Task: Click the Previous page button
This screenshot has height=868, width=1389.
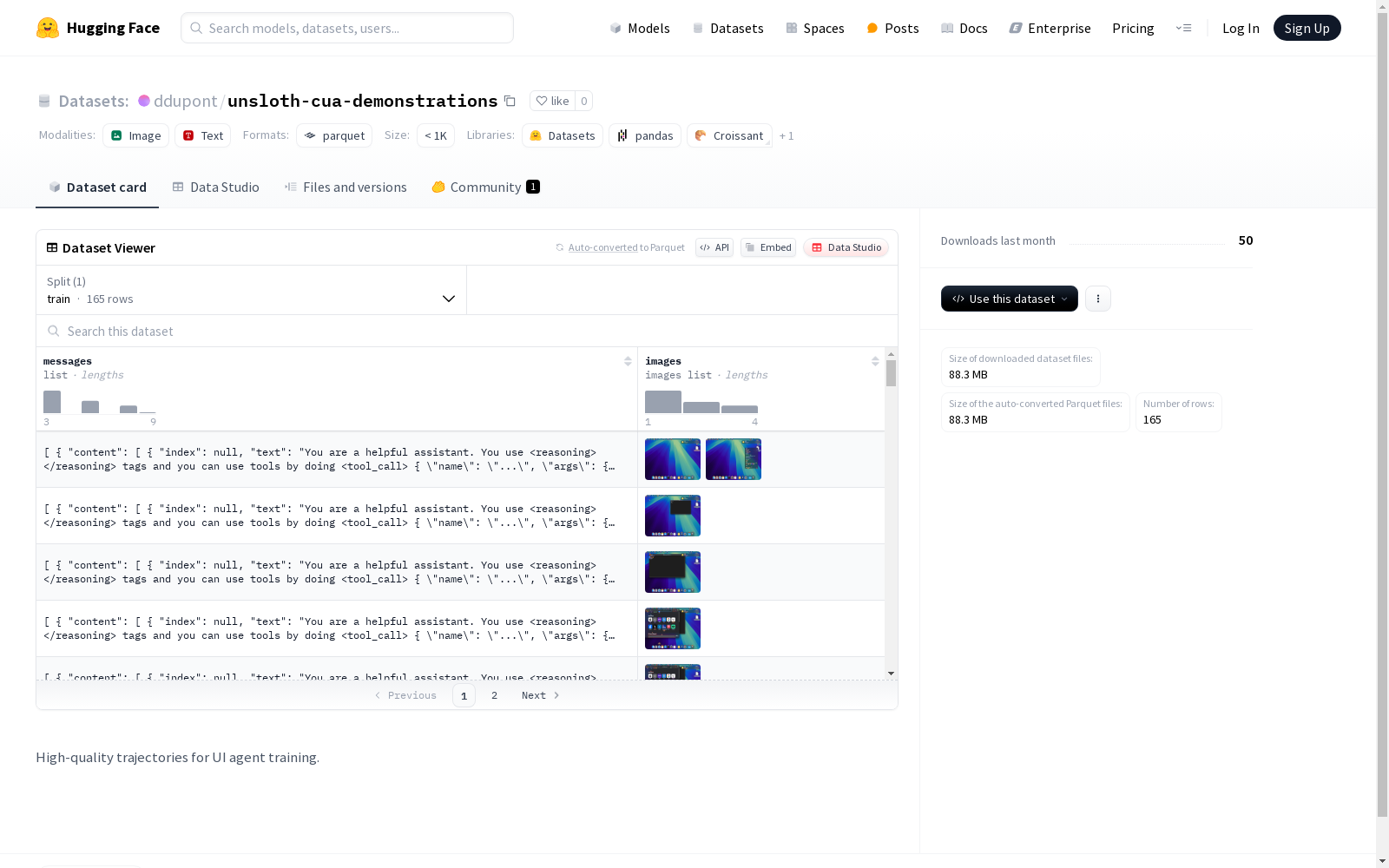Action: tap(405, 695)
